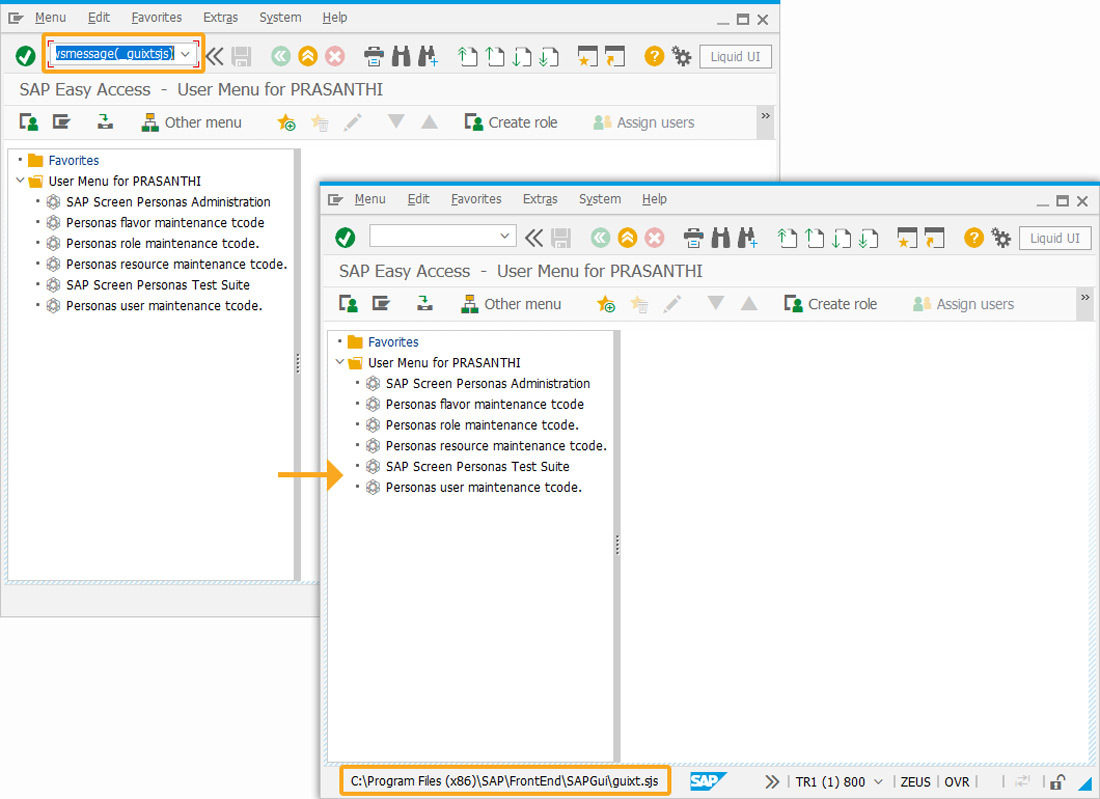Image resolution: width=1100 pixels, height=799 pixels.
Task: Select Favorites folder in front window tree
Action: [x=384, y=342]
